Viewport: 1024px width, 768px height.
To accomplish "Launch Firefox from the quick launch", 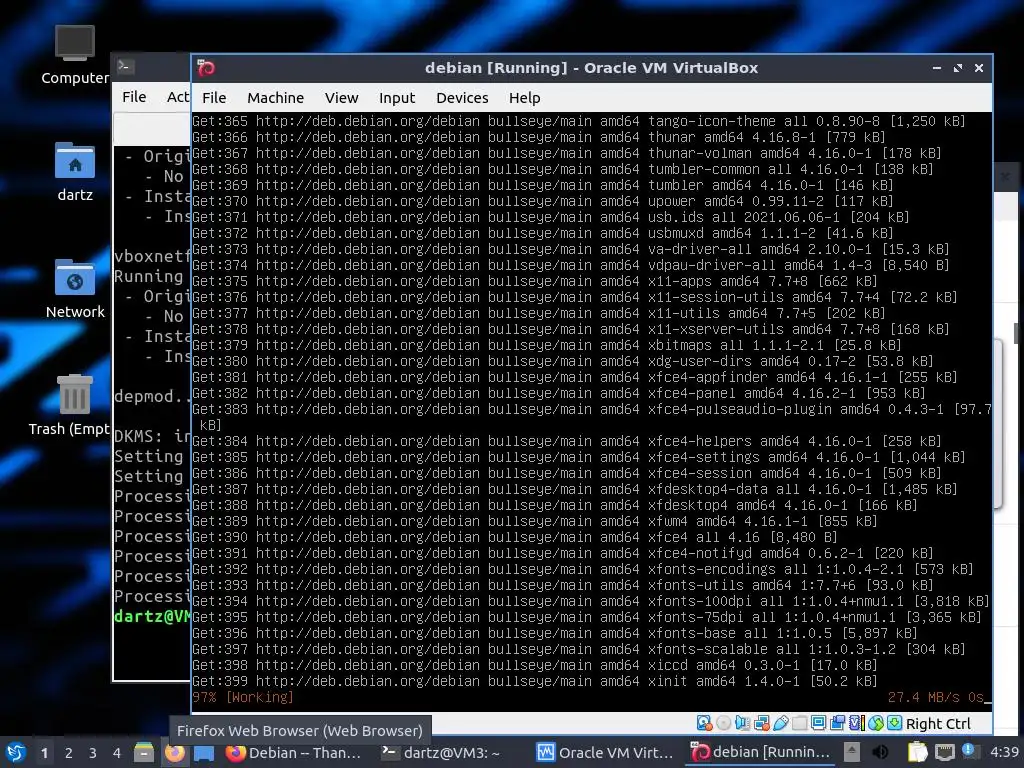I will [174, 753].
